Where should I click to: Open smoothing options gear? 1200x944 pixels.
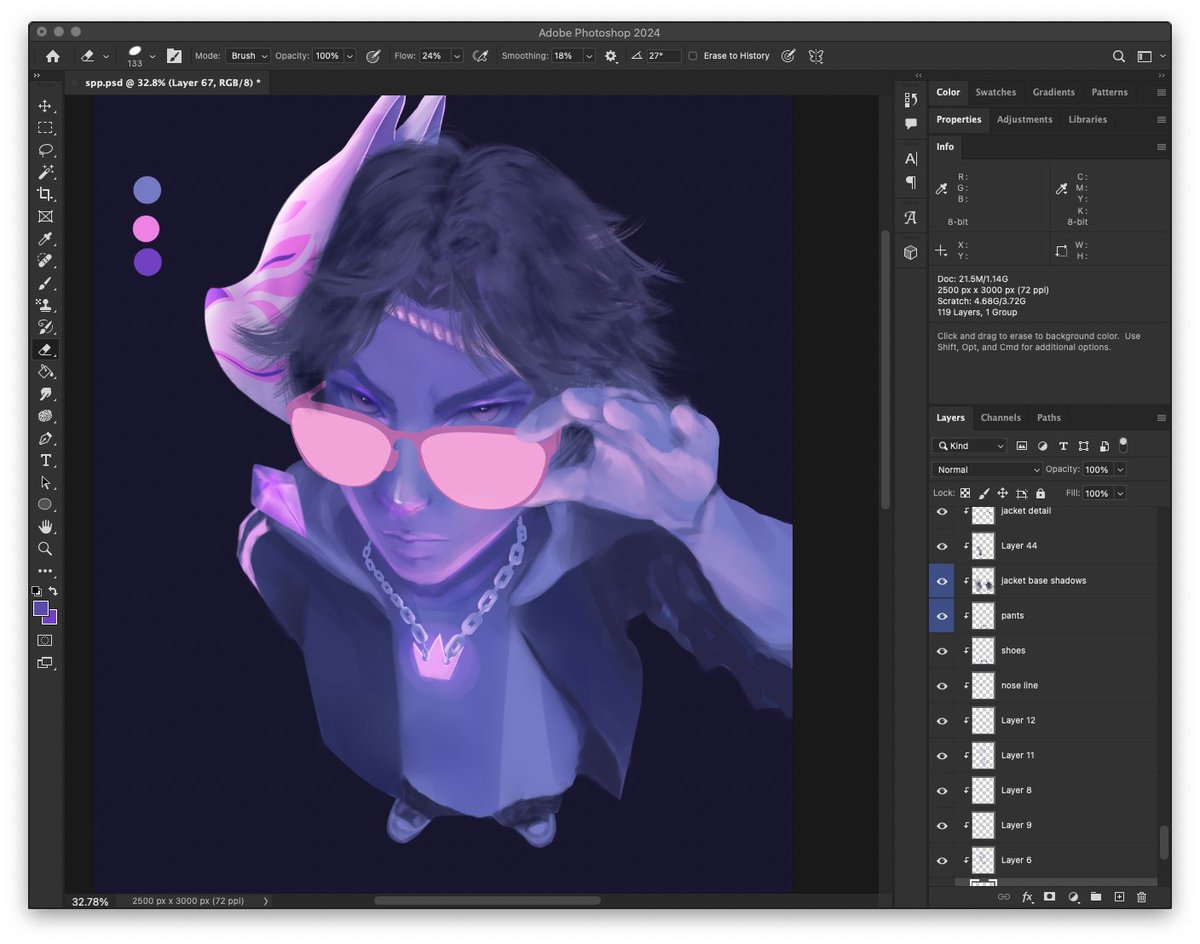tap(611, 56)
